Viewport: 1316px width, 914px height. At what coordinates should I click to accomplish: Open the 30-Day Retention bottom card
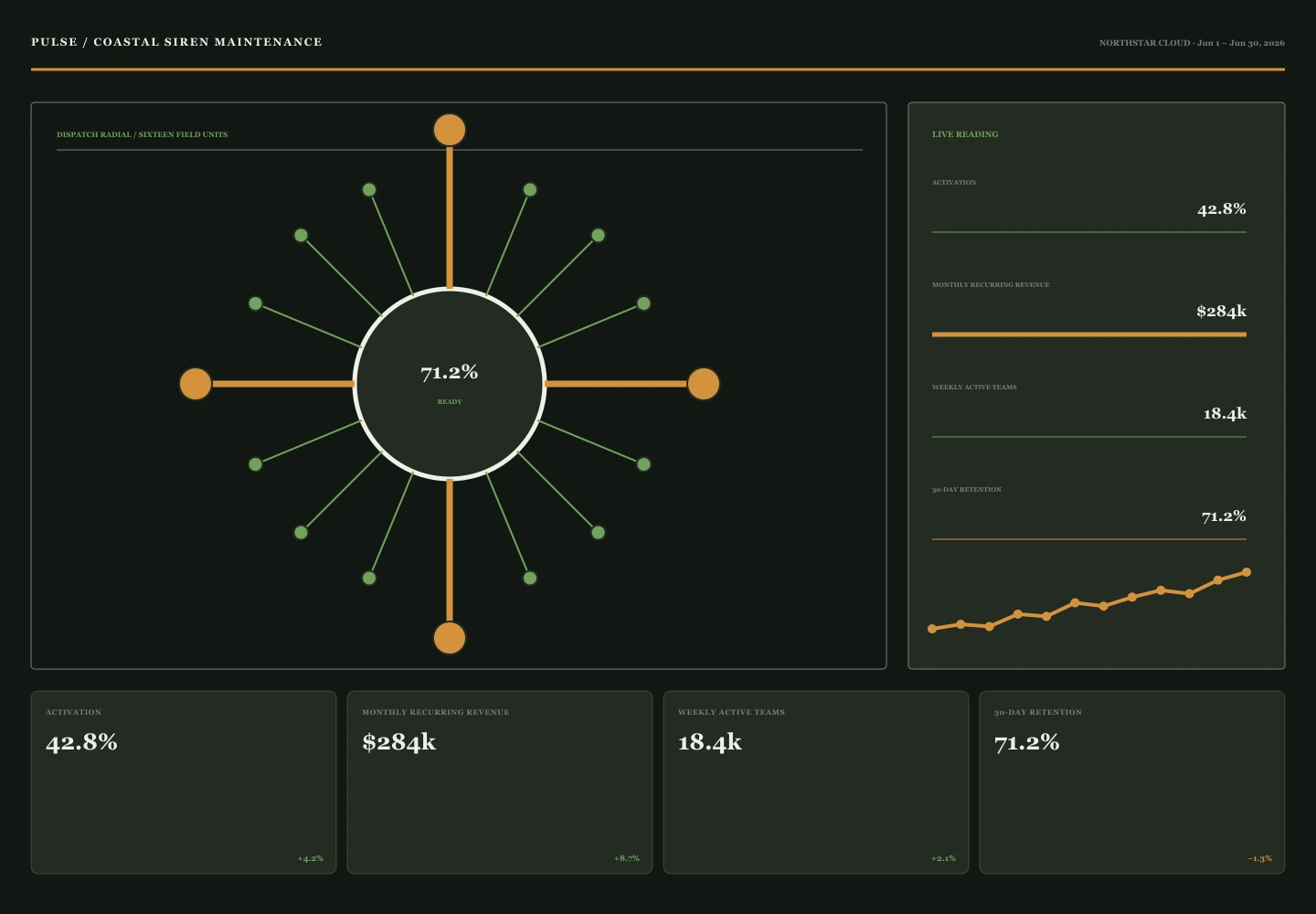point(1132,782)
